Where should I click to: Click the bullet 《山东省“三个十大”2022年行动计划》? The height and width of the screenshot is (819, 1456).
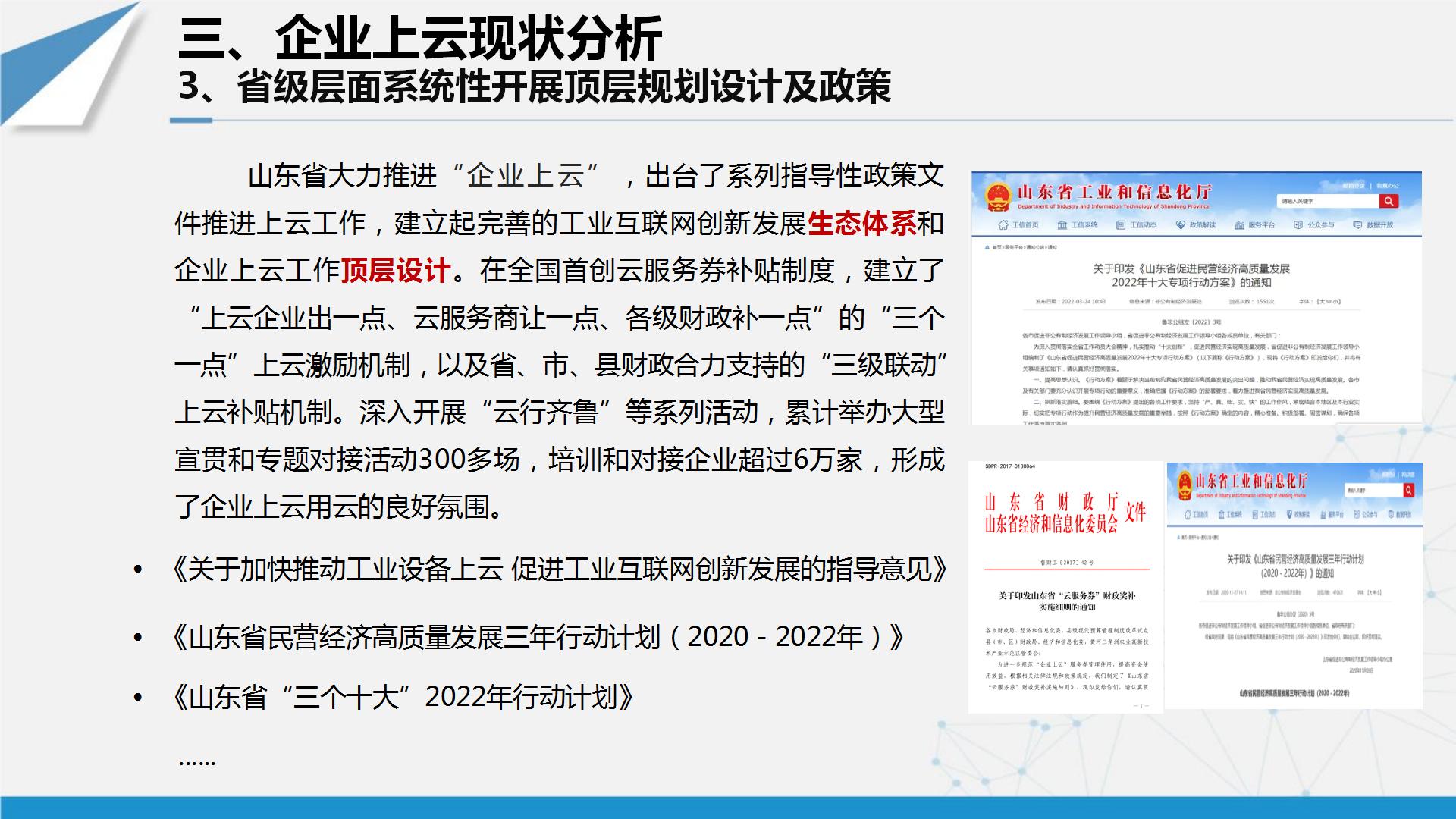click(403, 697)
